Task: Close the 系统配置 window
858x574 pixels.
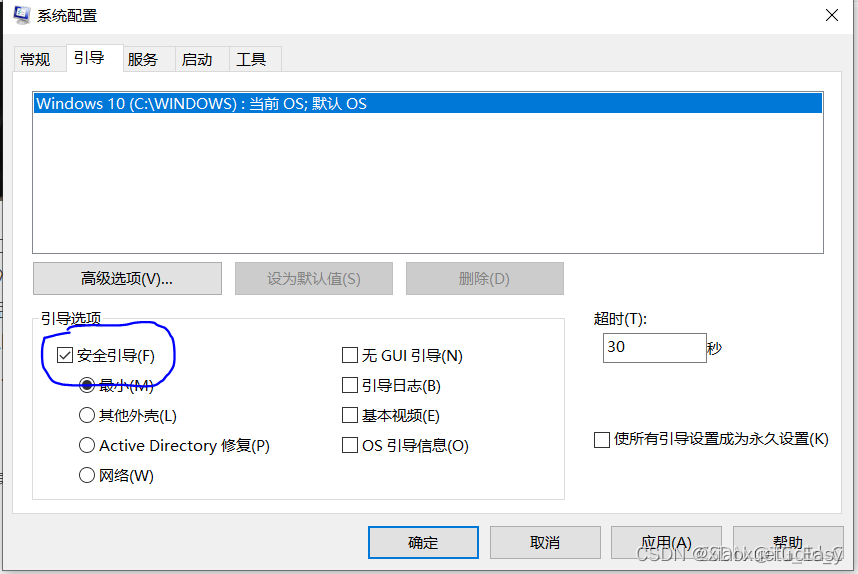Action: pyautogui.click(x=832, y=15)
